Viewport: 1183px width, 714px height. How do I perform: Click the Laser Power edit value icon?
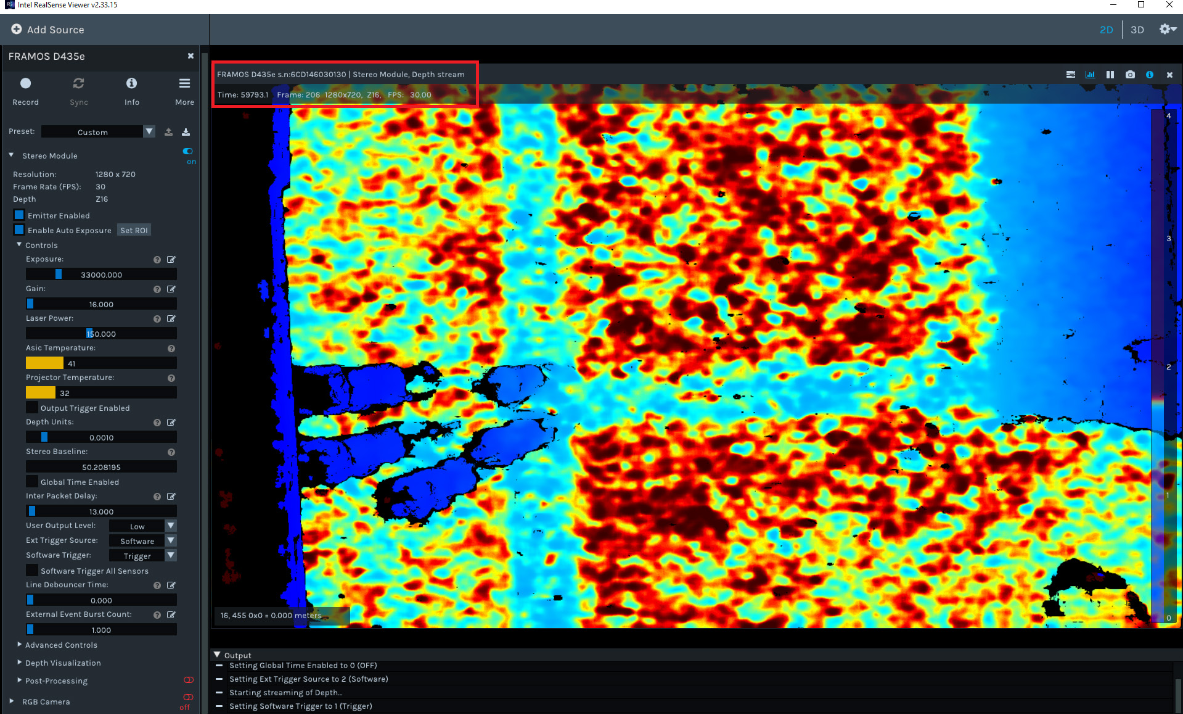click(x=171, y=319)
